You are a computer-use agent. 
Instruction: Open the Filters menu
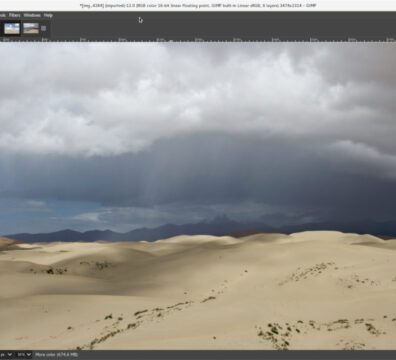click(x=14, y=15)
